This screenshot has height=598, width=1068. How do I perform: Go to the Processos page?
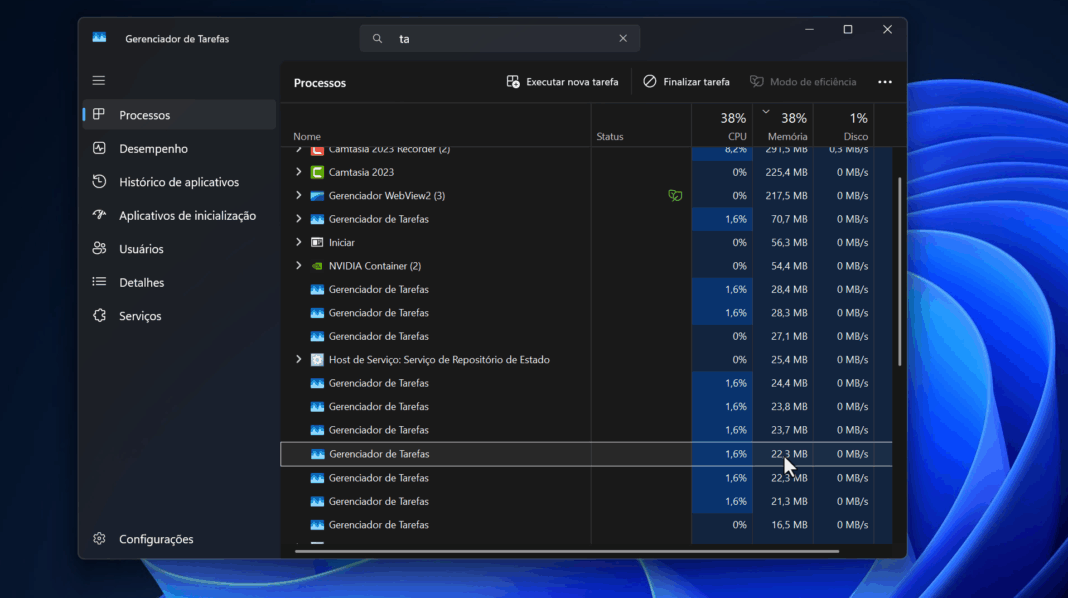pos(179,115)
